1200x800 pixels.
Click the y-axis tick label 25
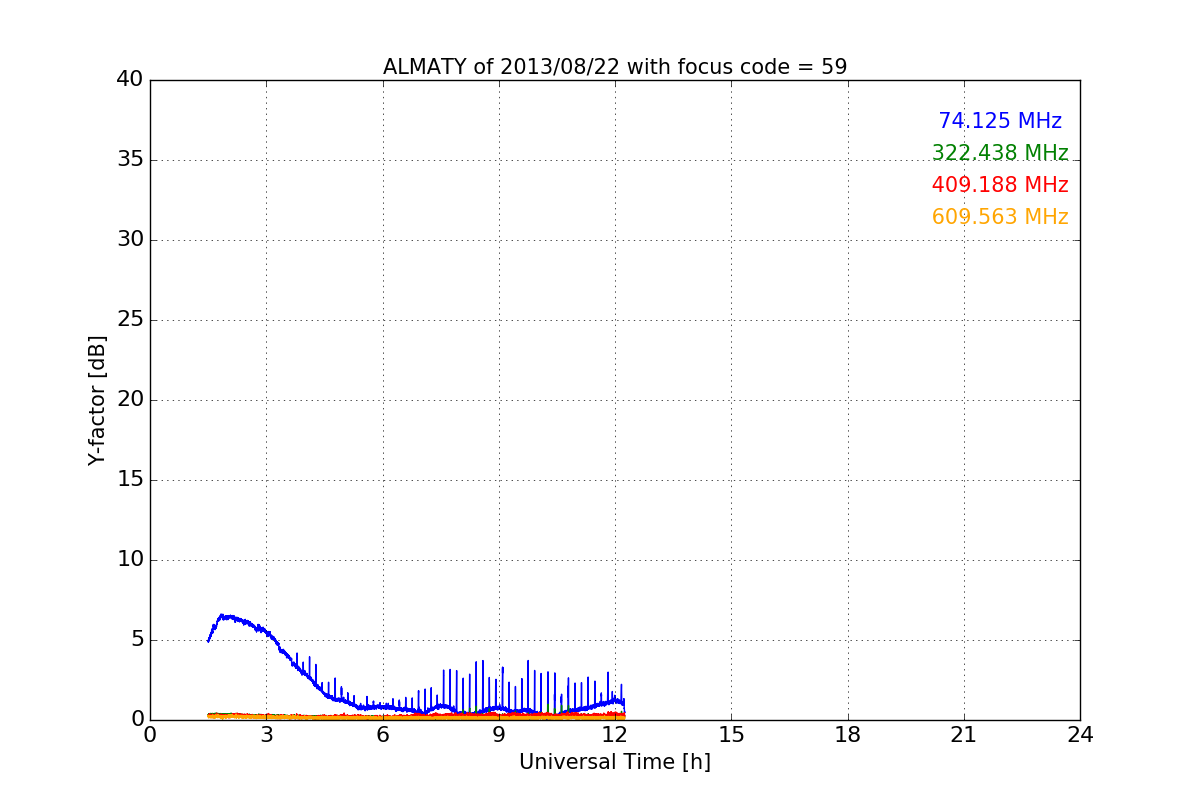click(130, 320)
